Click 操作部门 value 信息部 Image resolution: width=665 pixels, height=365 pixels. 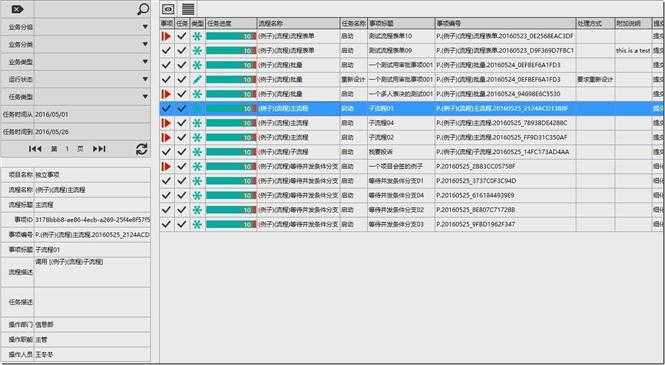92,325
